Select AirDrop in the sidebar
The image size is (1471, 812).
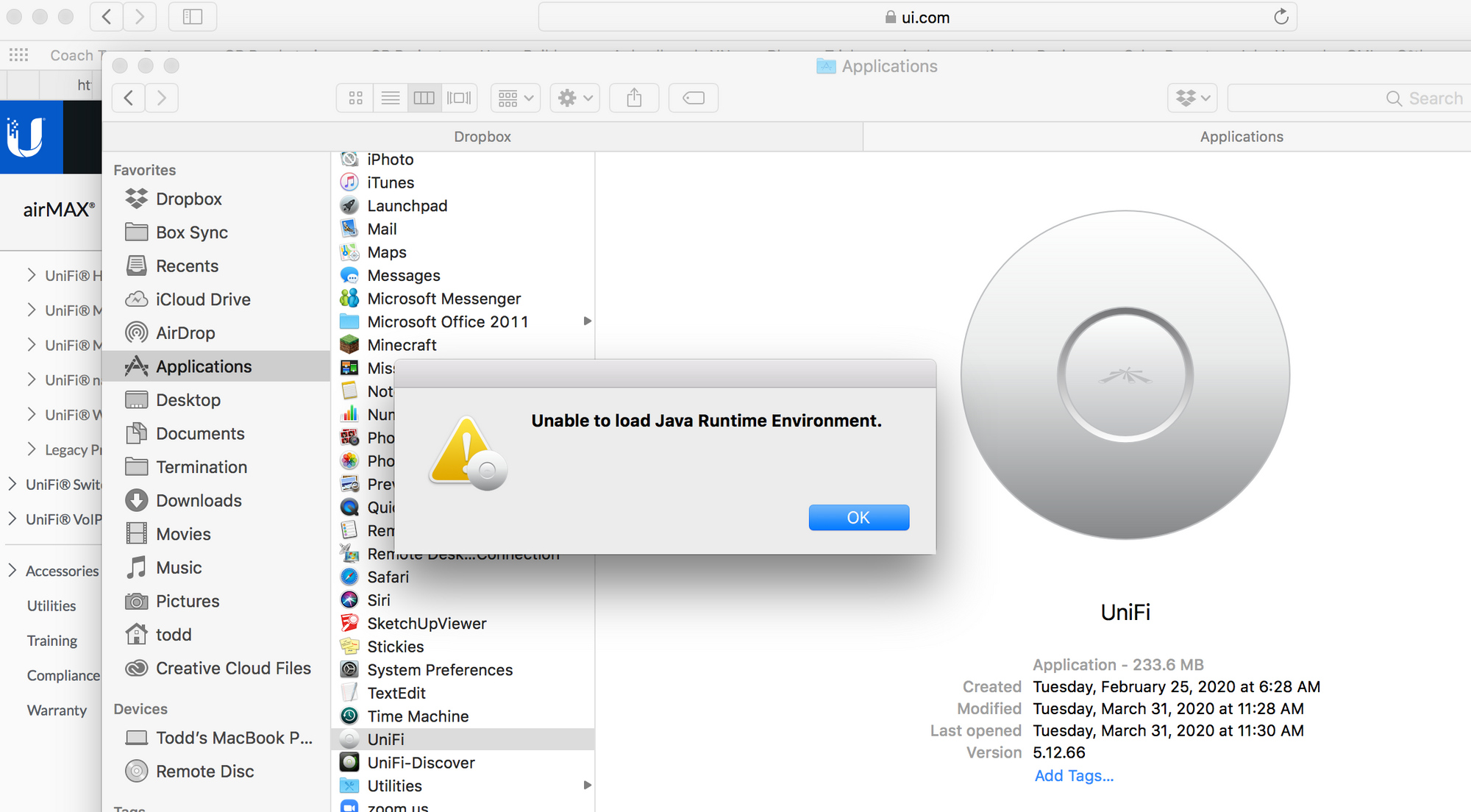[185, 333]
